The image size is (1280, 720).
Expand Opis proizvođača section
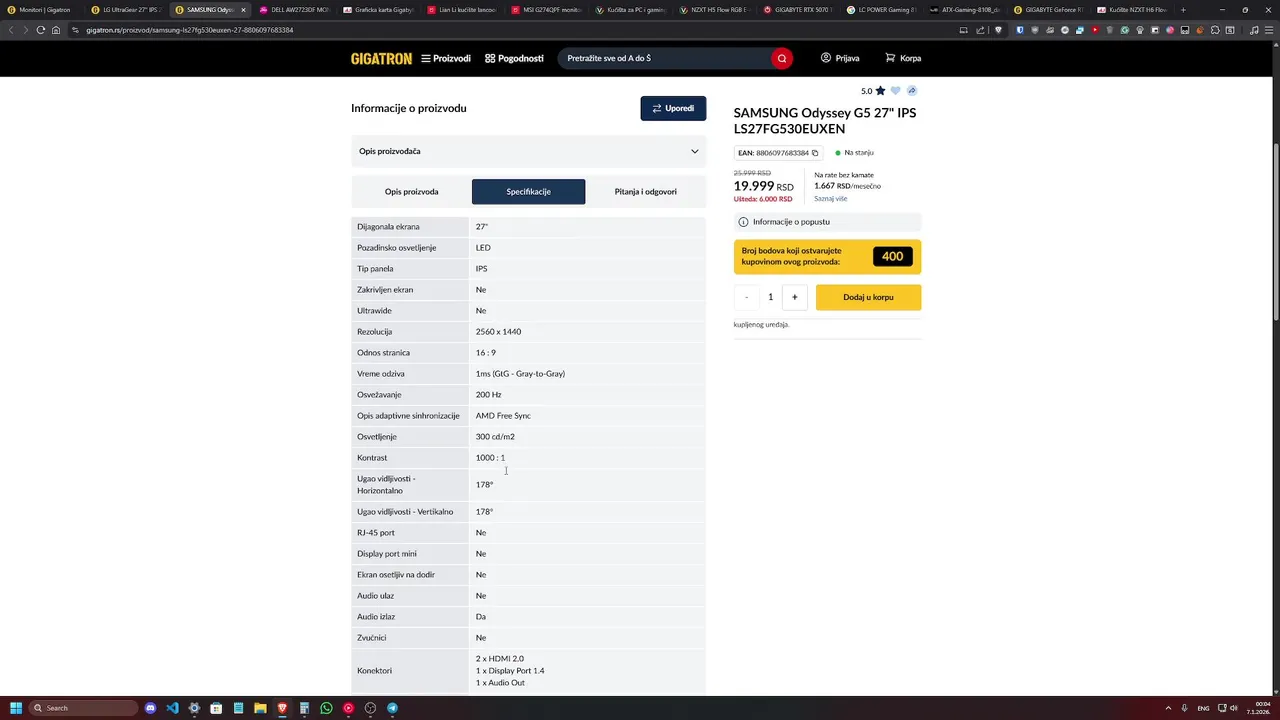tap(528, 151)
